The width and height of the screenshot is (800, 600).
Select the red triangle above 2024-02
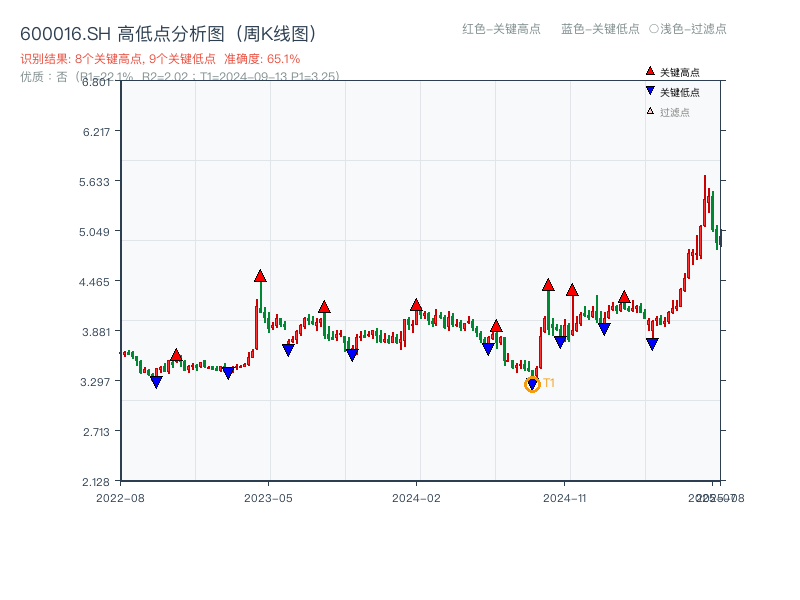click(416, 305)
